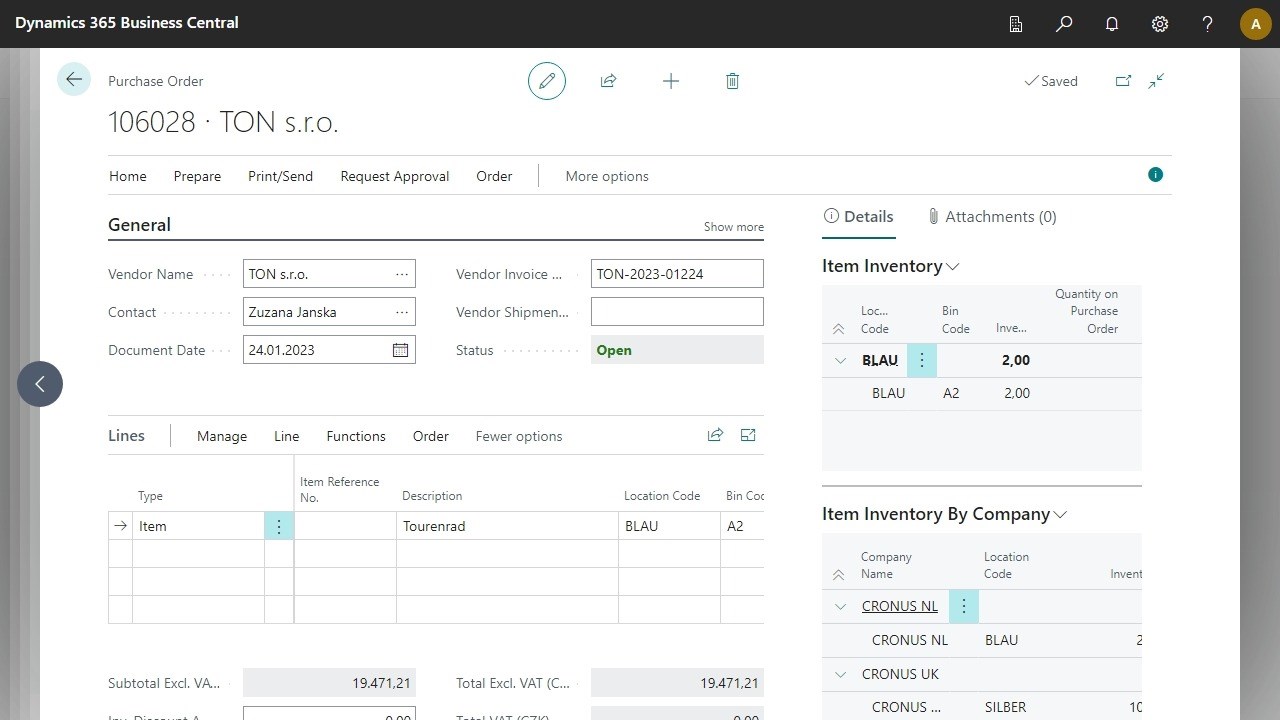Click Fewer options in the Lines toolbar
Image resolution: width=1280 pixels, height=720 pixels.
click(518, 436)
